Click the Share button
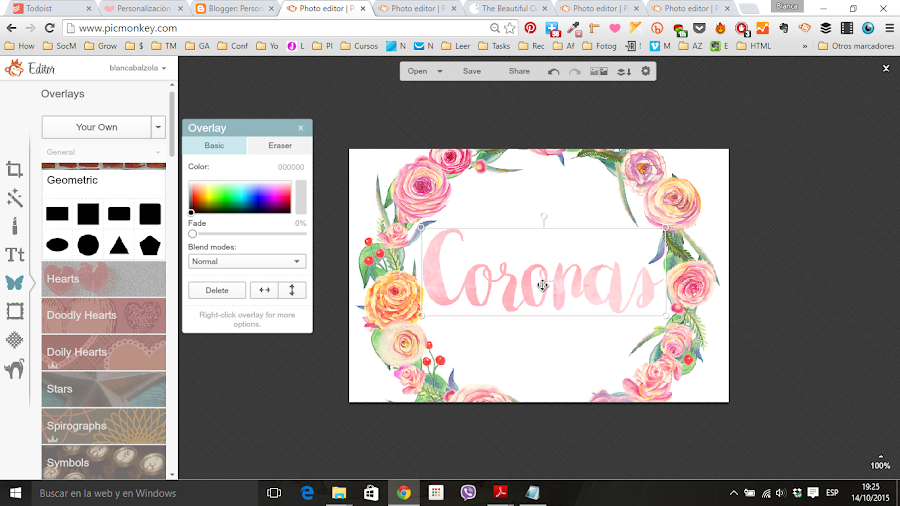Image resolution: width=900 pixels, height=506 pixels. pos(519,71)
